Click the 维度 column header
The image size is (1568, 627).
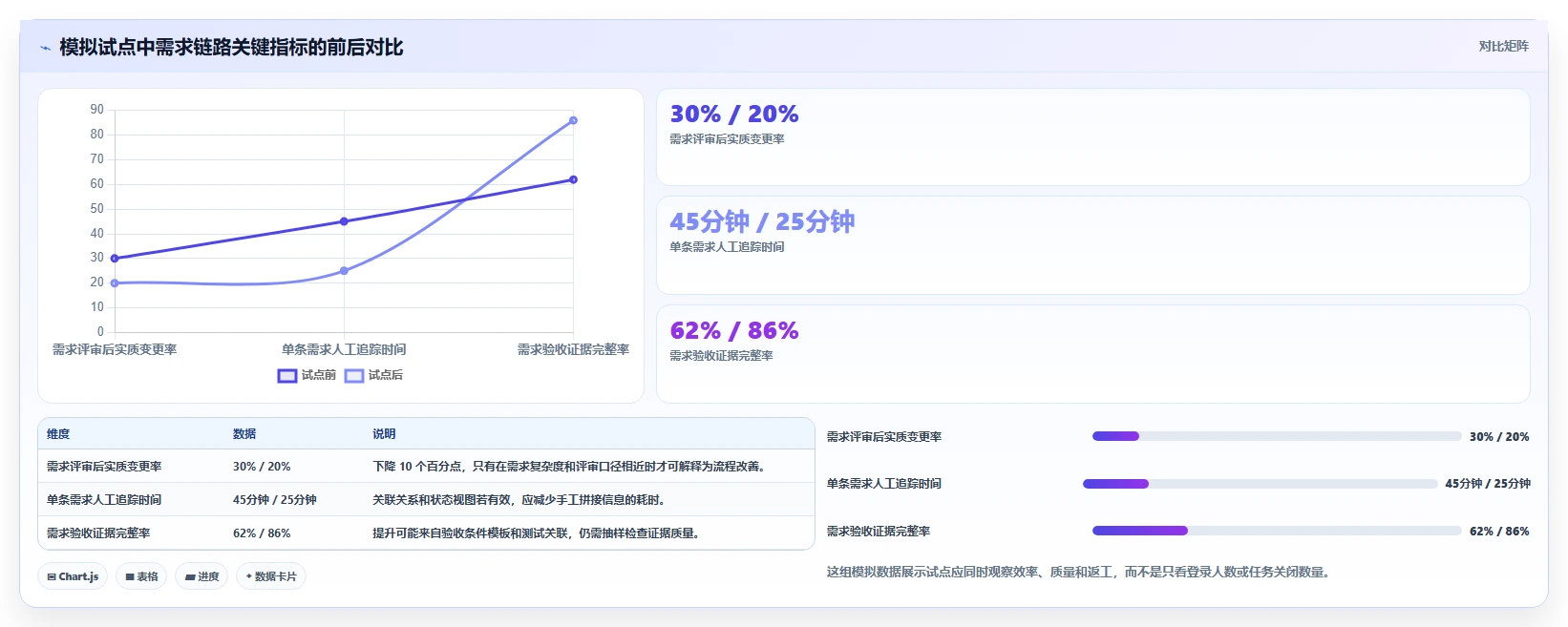pos(58,434)
